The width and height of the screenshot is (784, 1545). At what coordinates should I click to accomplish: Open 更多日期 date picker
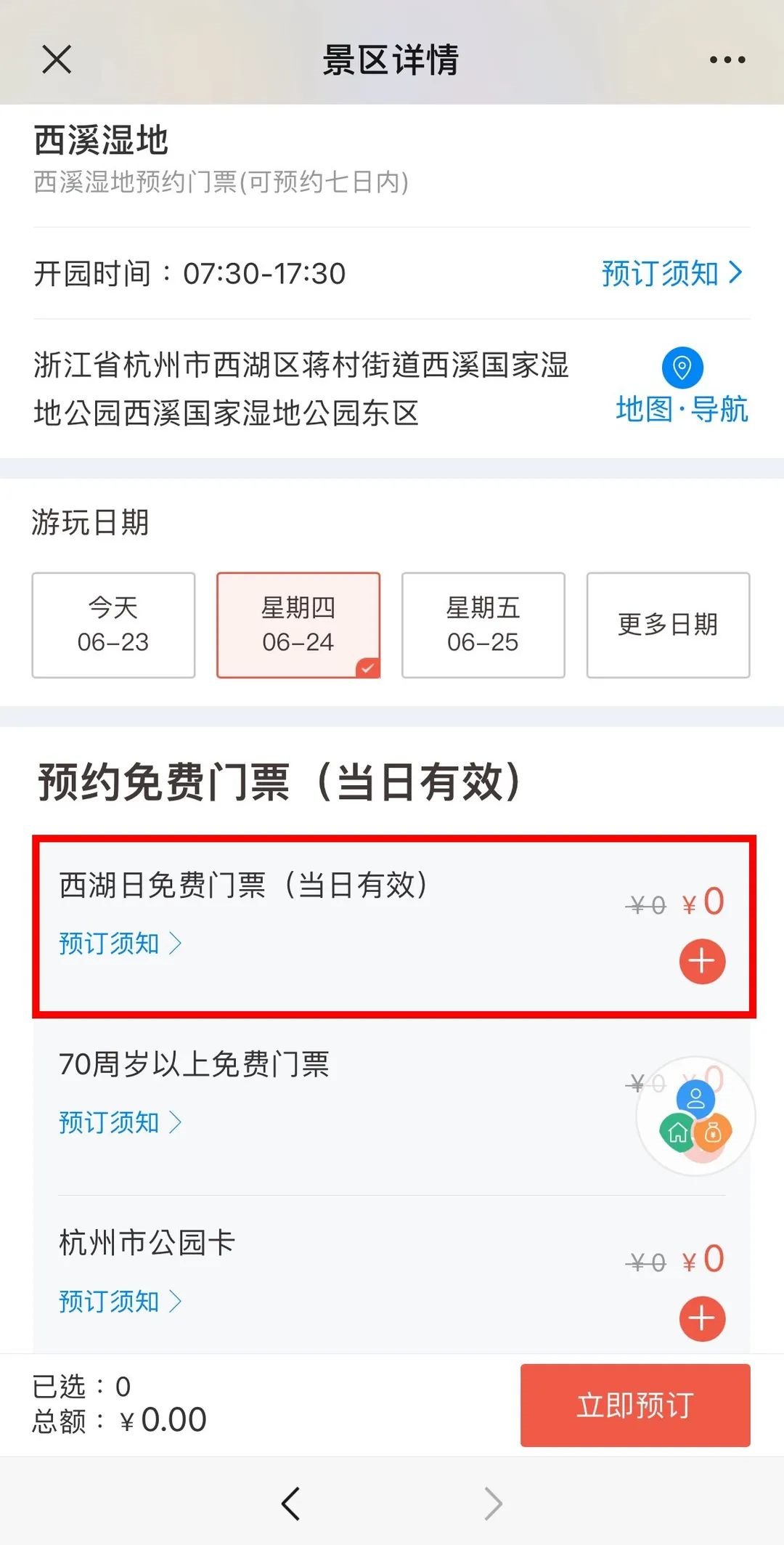pyautogui.click(x=668, y=625)
